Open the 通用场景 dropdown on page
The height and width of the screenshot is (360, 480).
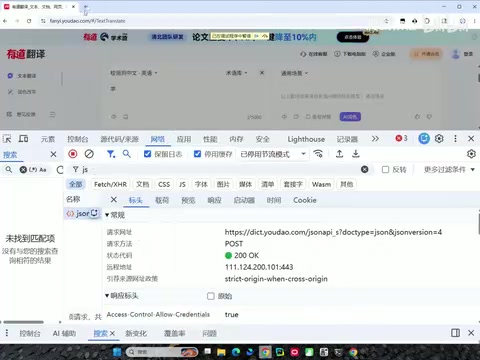click(295, 73)
